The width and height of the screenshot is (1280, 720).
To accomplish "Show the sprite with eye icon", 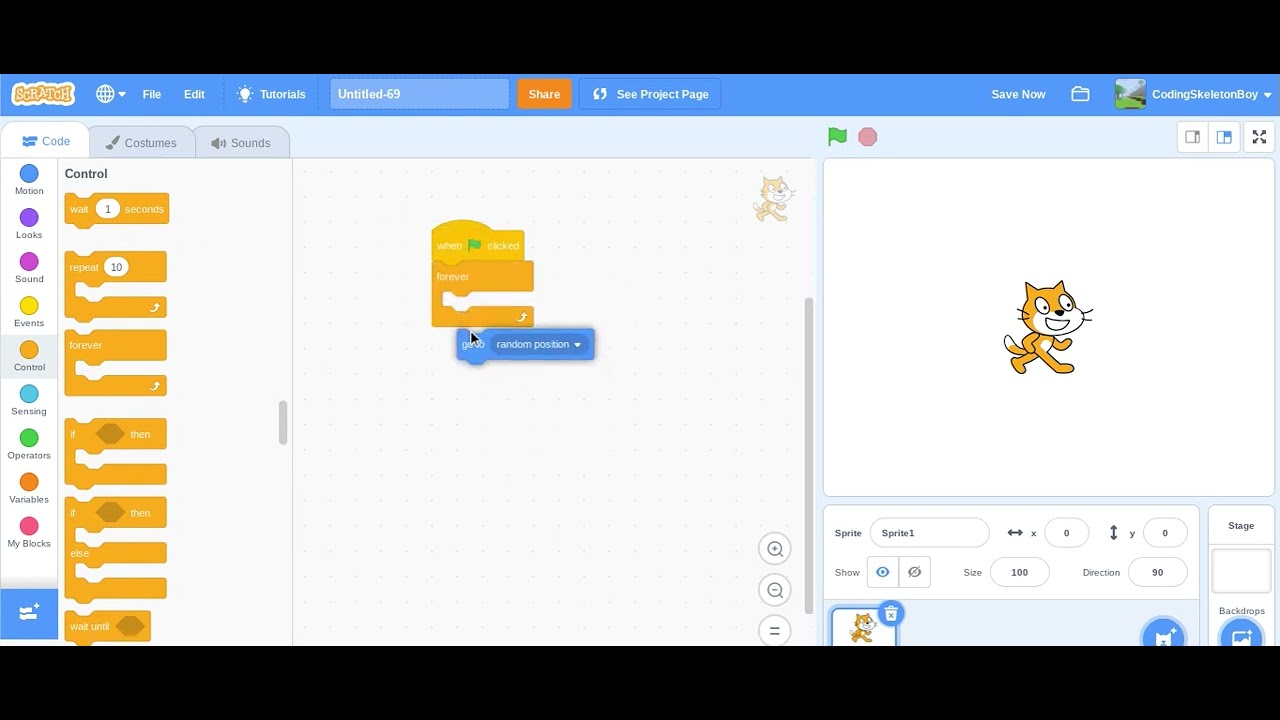I will tap(883, 572).
